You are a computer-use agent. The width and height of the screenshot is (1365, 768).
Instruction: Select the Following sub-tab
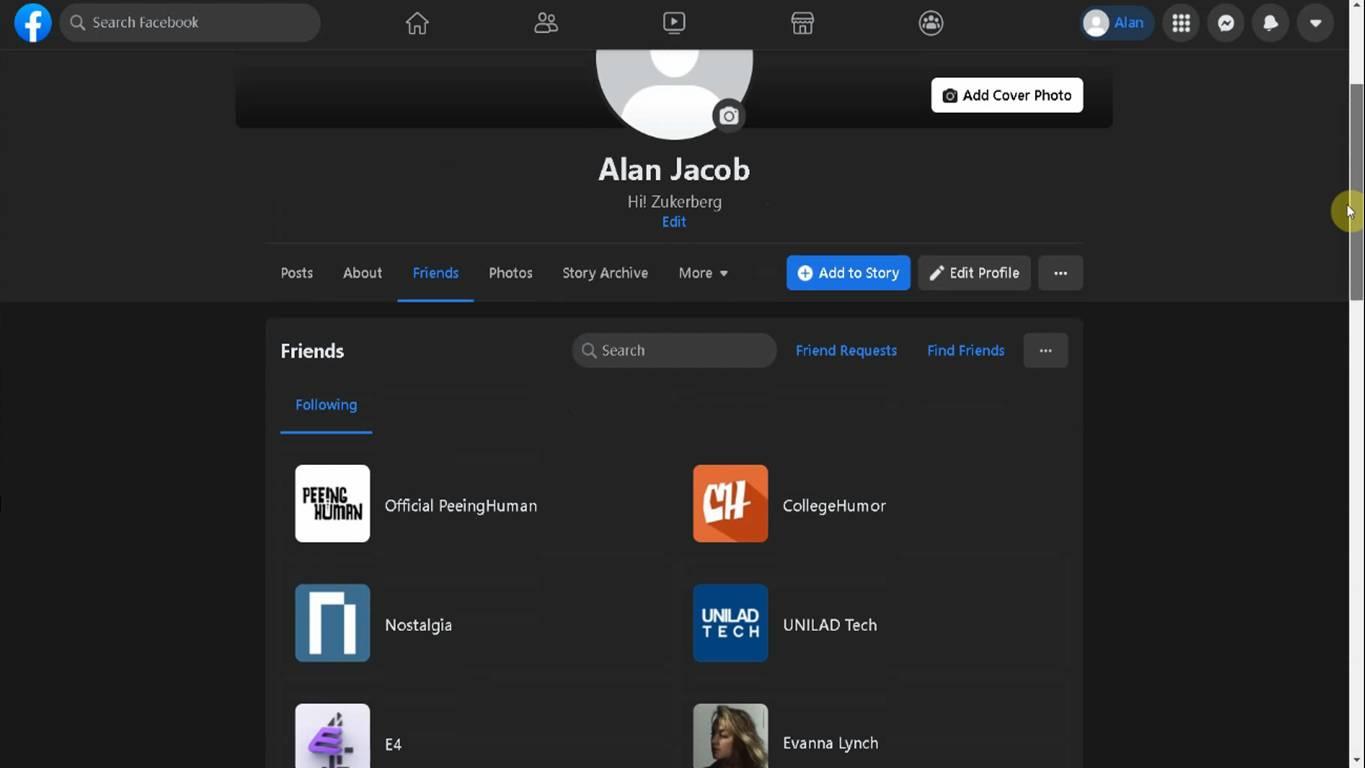click(326, 405)
